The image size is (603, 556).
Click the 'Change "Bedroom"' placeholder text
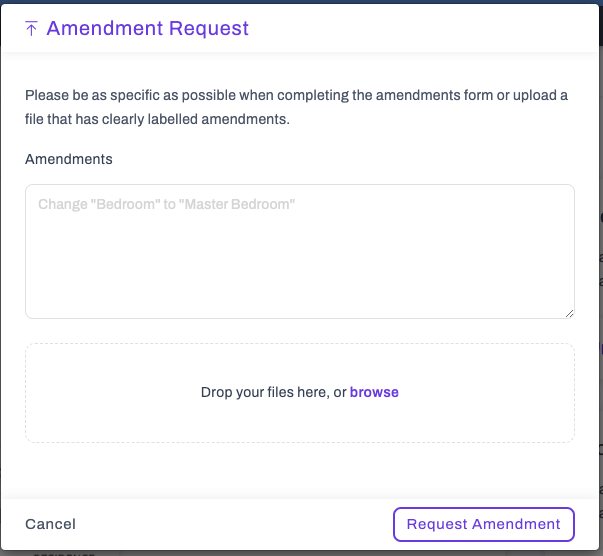[x=167, y=204]
